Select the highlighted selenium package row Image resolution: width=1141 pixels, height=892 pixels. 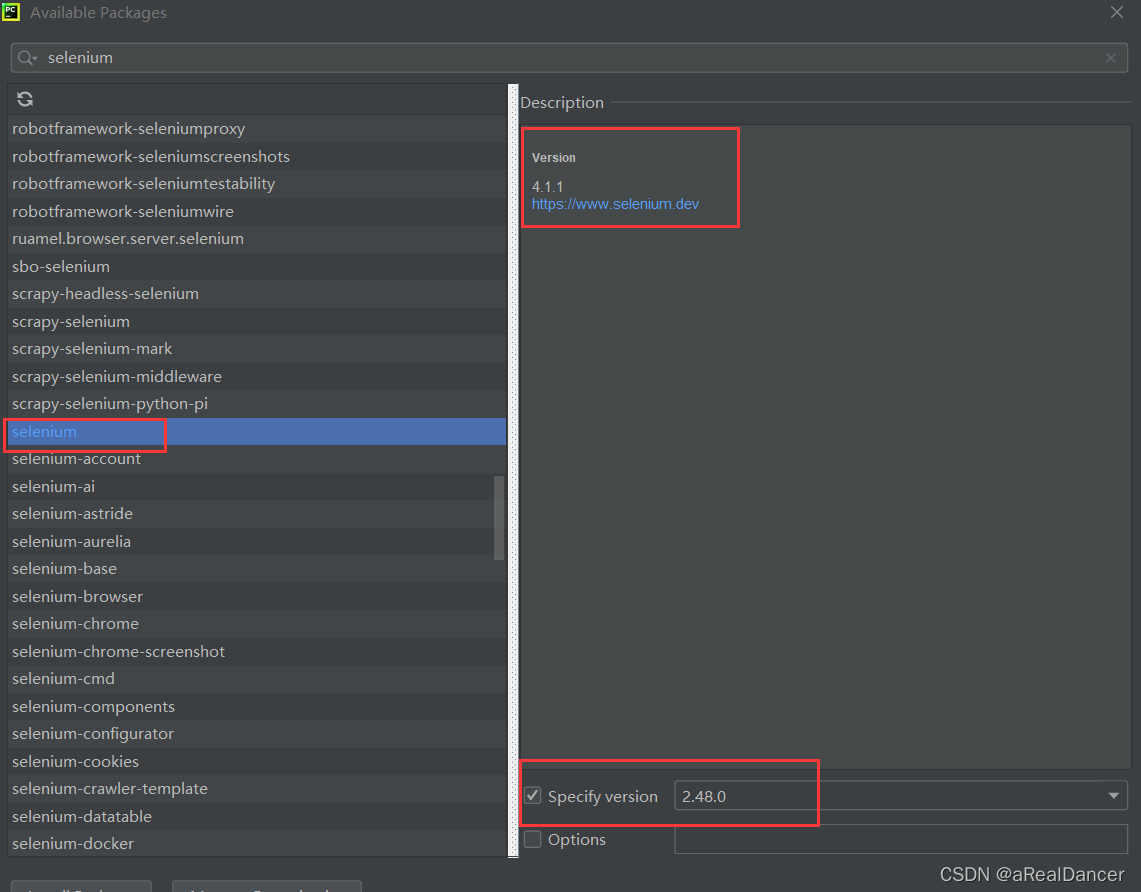click(257, 431)
